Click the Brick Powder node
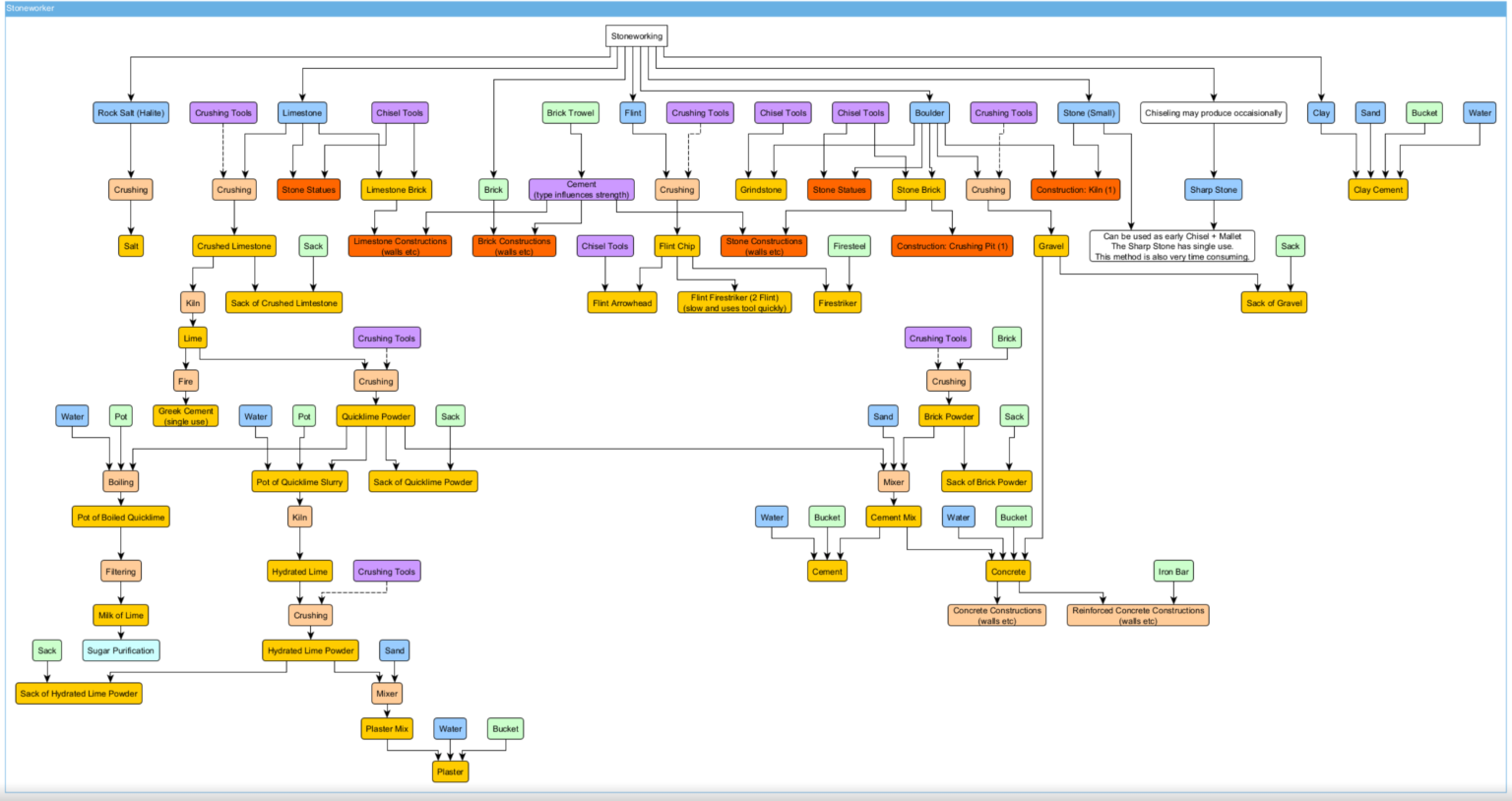Viewport: 1512px width, 801px height. pyautogui.click(x=949, y=416)
